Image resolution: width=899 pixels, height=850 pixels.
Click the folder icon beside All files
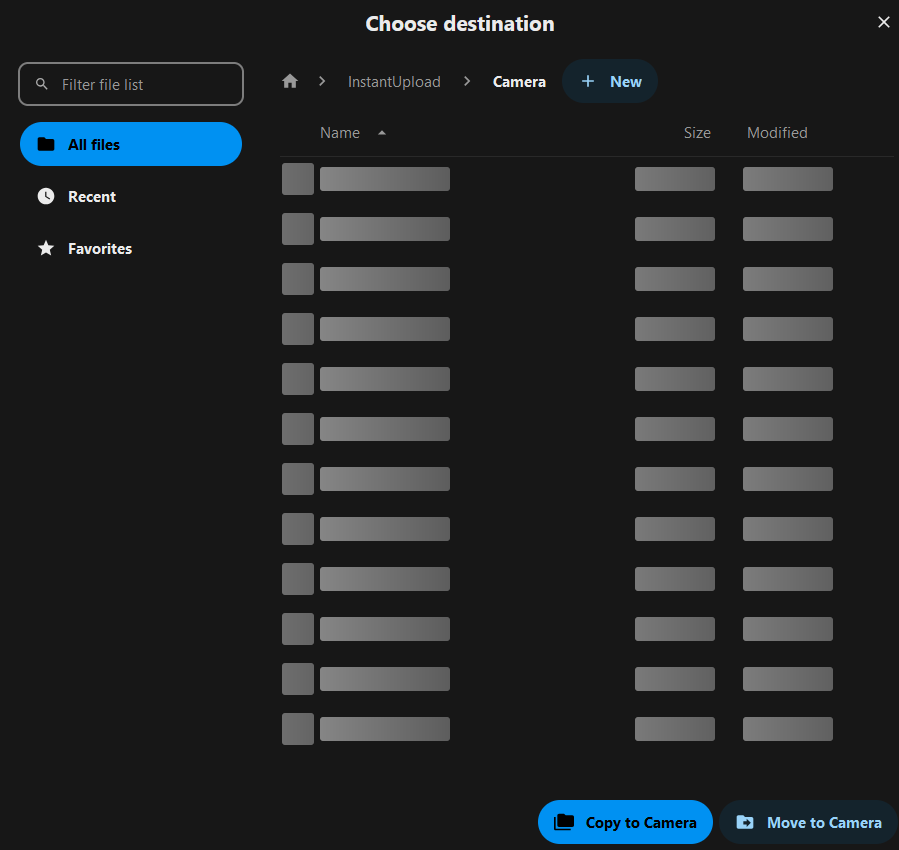pyautogui.click(x=46, y=144)
